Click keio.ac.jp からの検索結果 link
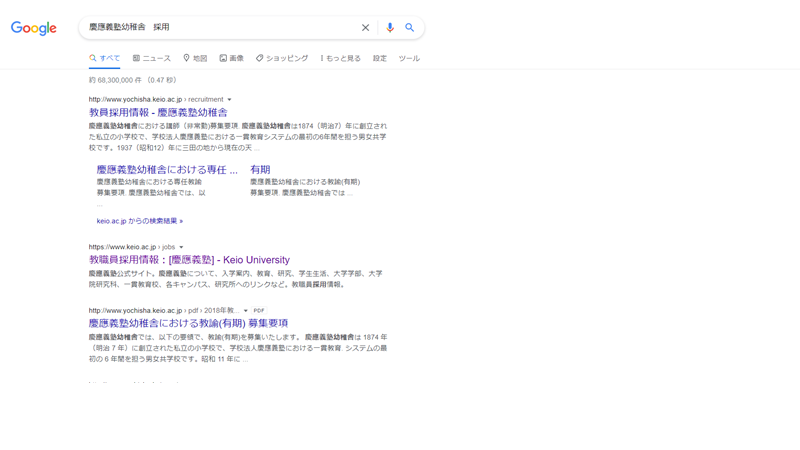Image resolution: width=800 pixels, height=450 pixels. click(x=140, y=221)
